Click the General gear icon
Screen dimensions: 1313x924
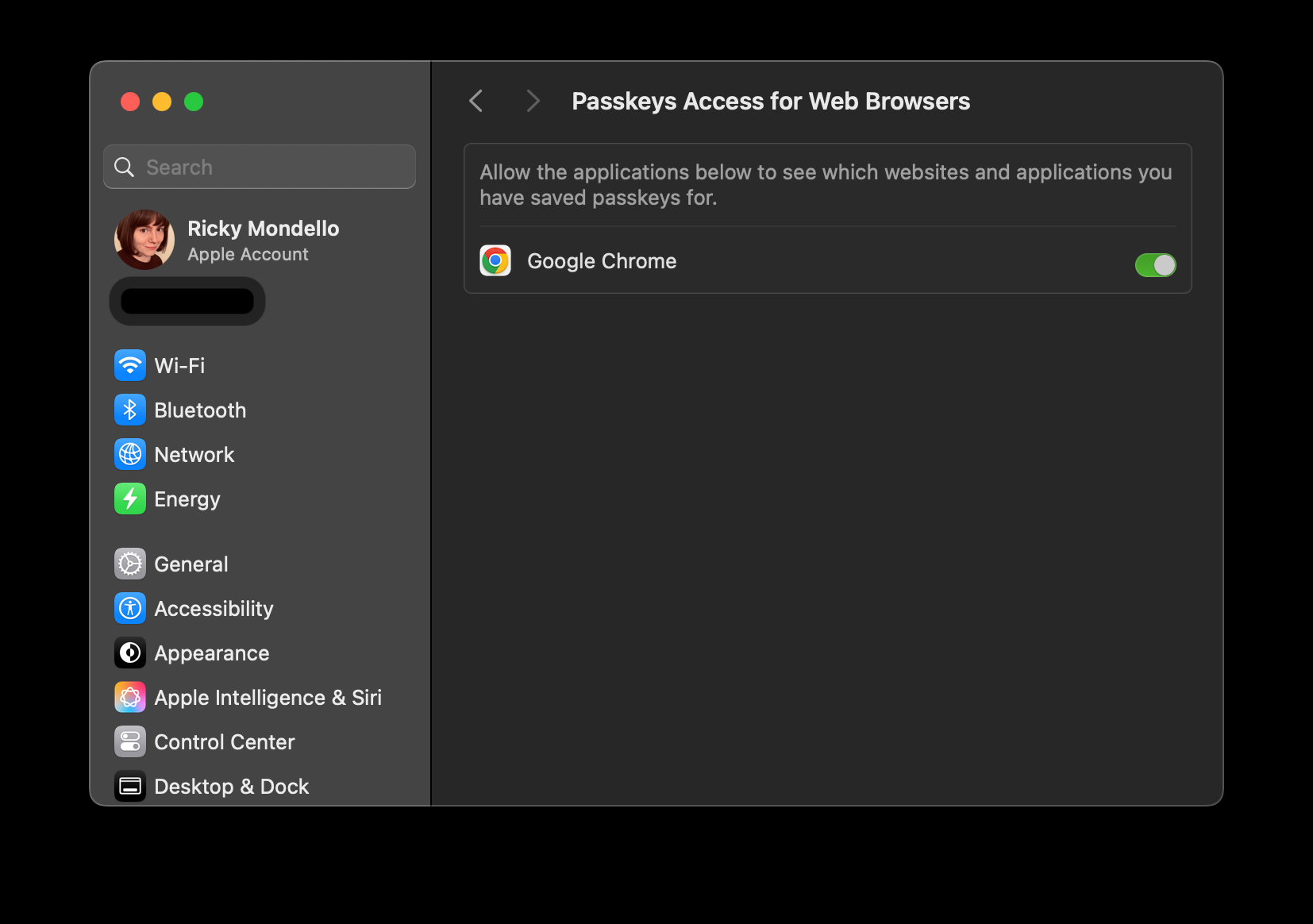point(130,564)
